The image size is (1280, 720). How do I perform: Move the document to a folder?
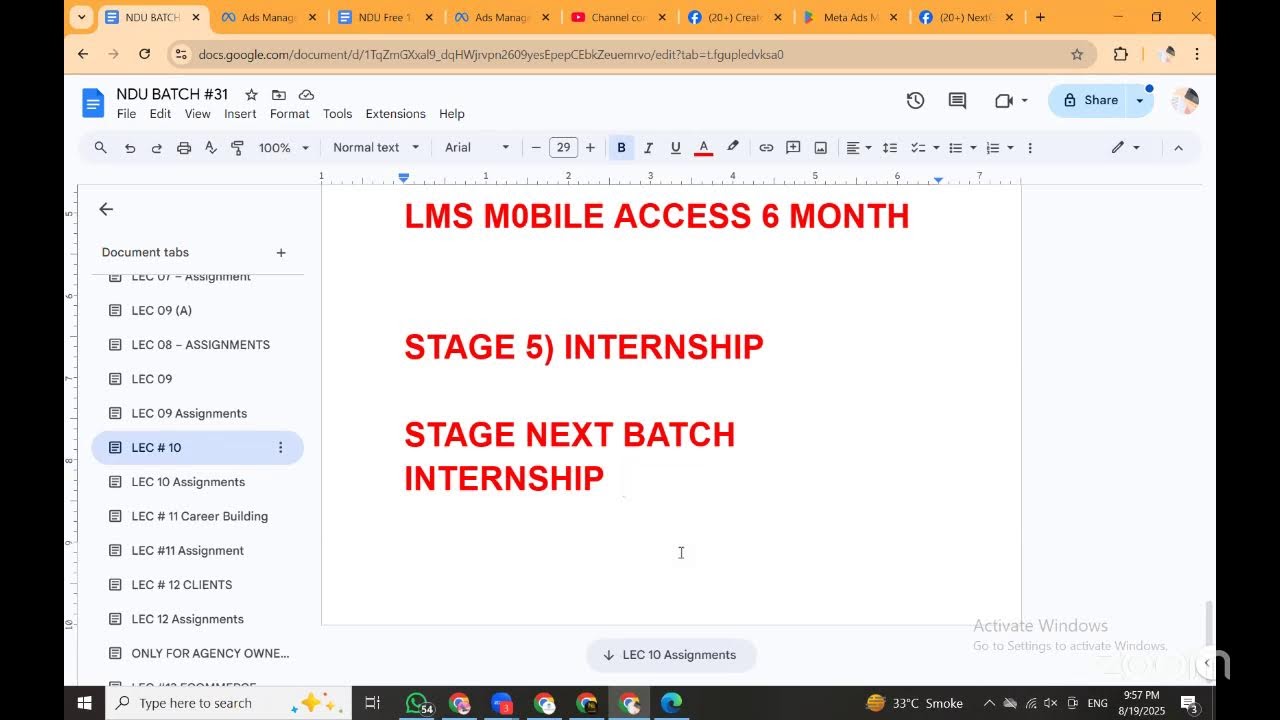[279, 94]
